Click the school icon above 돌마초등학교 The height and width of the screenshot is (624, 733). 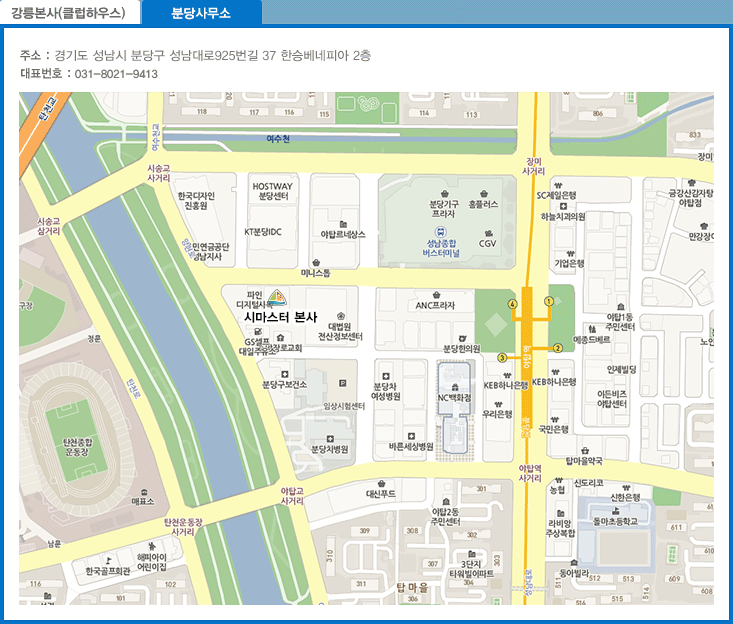[x=616, y=510]
